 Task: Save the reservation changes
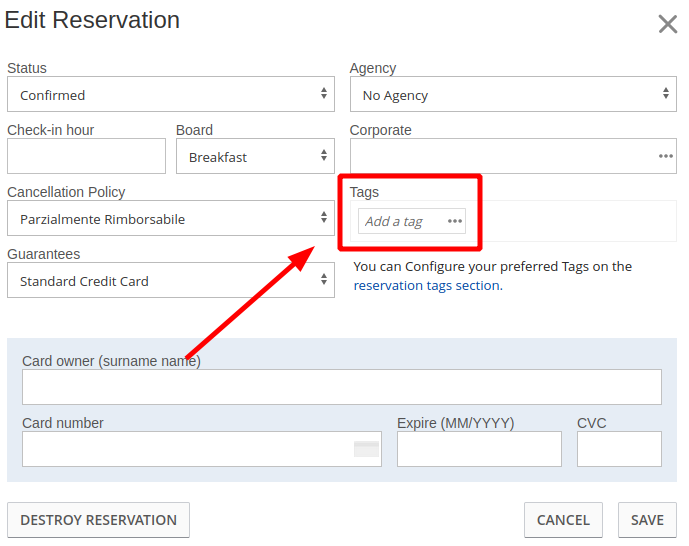(x=647, y=520)
